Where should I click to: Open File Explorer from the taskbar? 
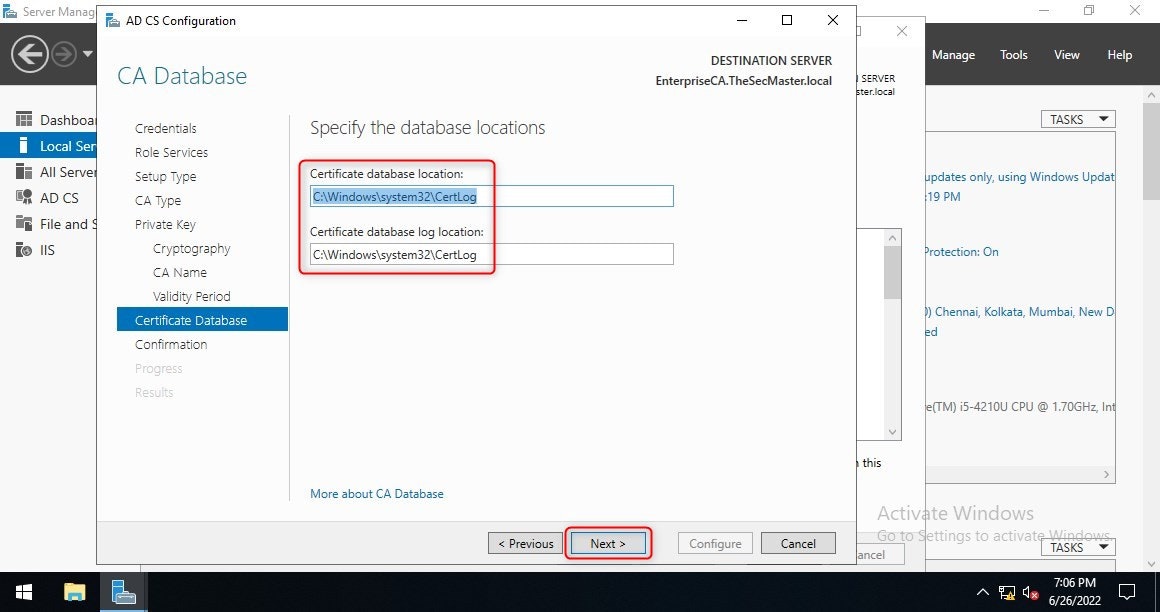point(75,592)
